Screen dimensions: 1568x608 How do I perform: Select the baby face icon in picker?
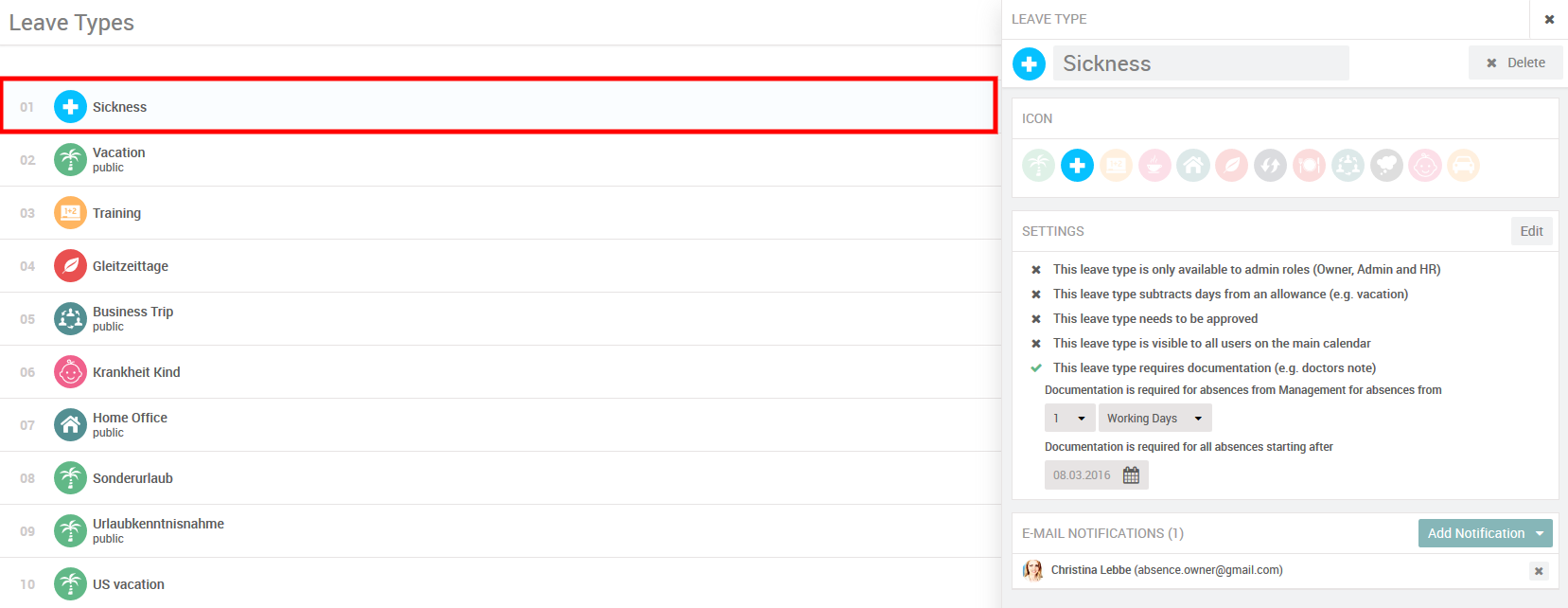[1425, 166]
